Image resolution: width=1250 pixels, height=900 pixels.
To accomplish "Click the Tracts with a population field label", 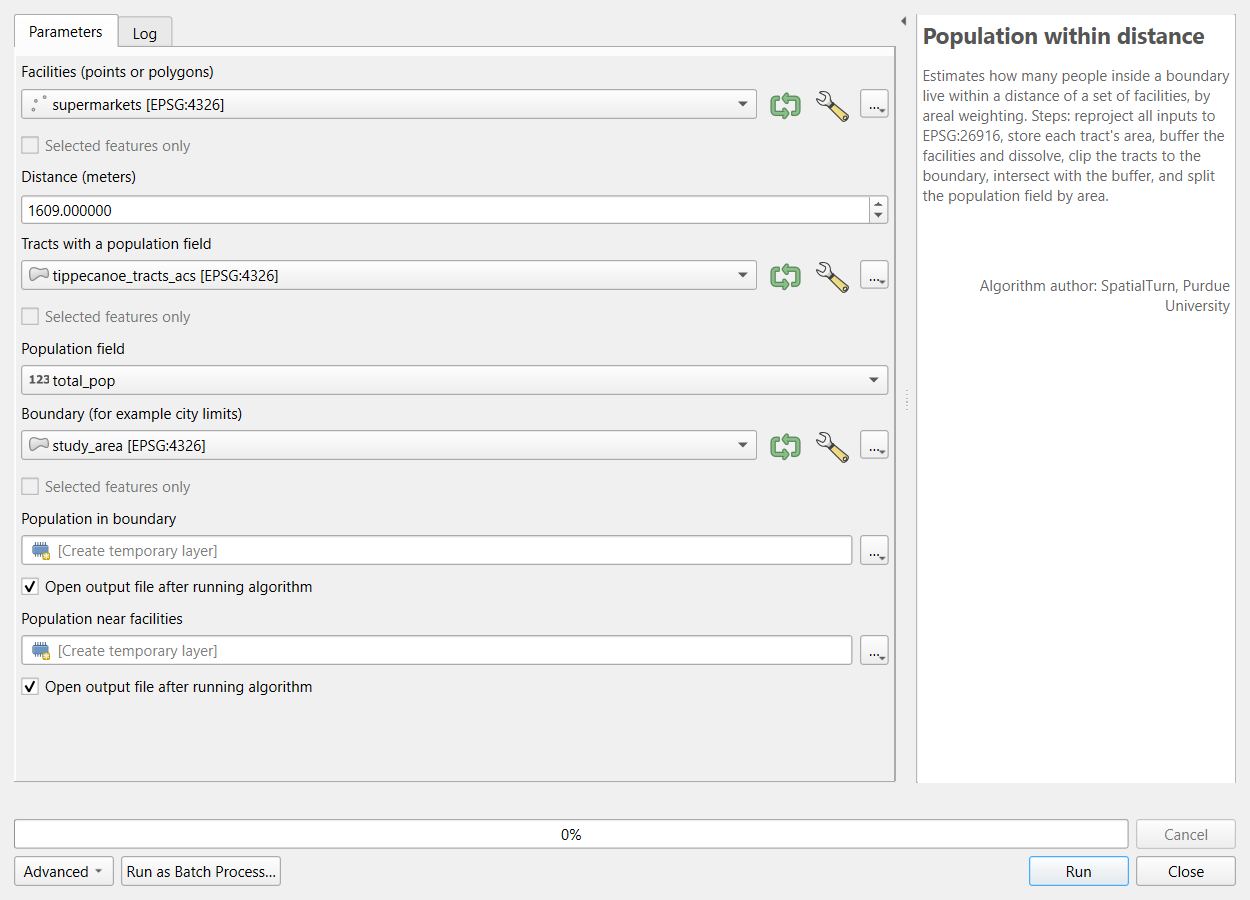I will pyautogui.click(x=116, y=243).
